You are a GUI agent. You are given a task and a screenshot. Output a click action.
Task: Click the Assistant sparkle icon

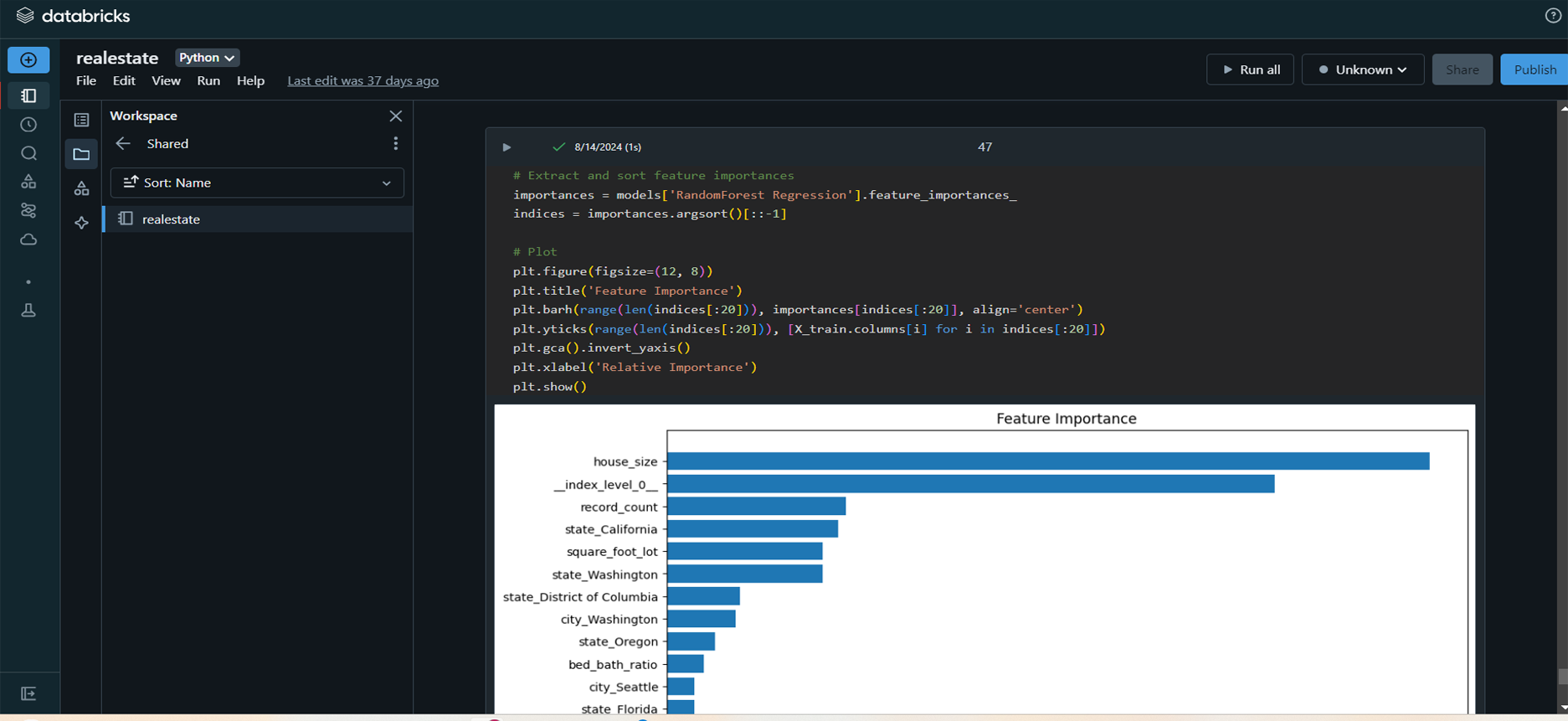click(81, 223)
